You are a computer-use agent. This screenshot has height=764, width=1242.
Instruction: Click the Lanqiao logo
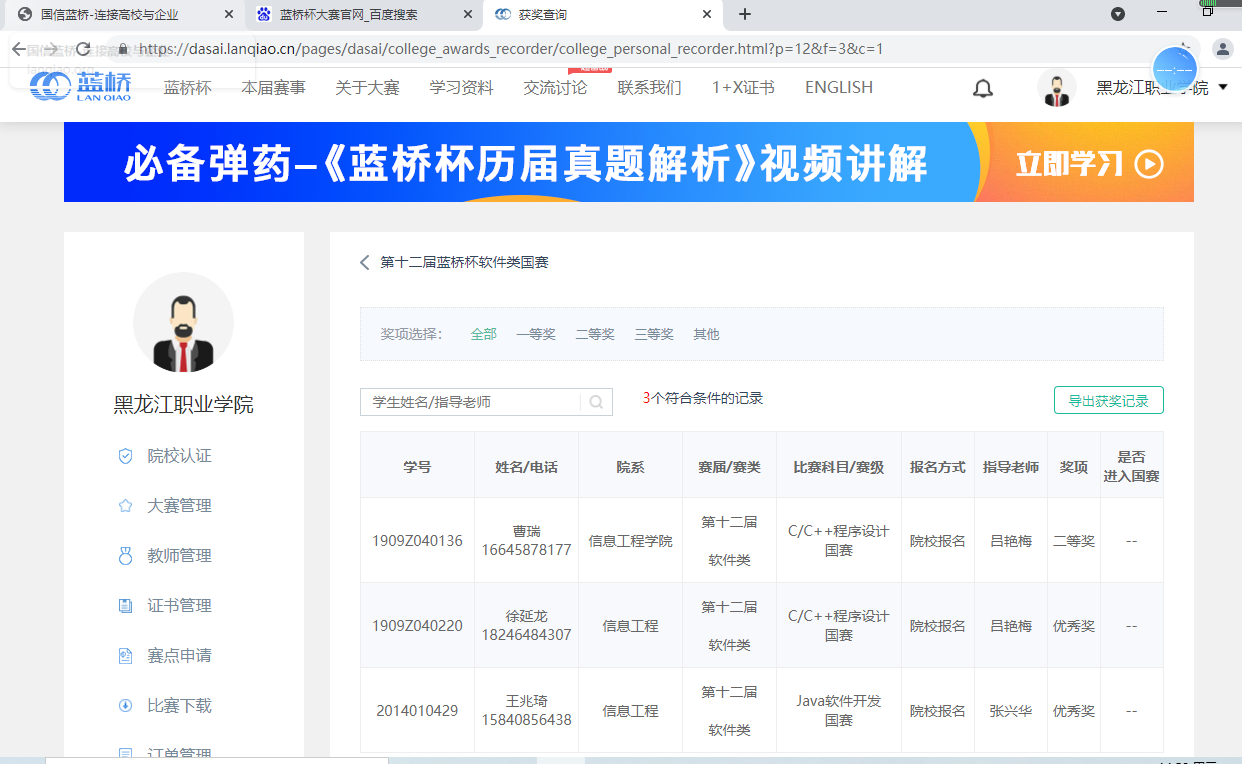(x=80, y=87)
